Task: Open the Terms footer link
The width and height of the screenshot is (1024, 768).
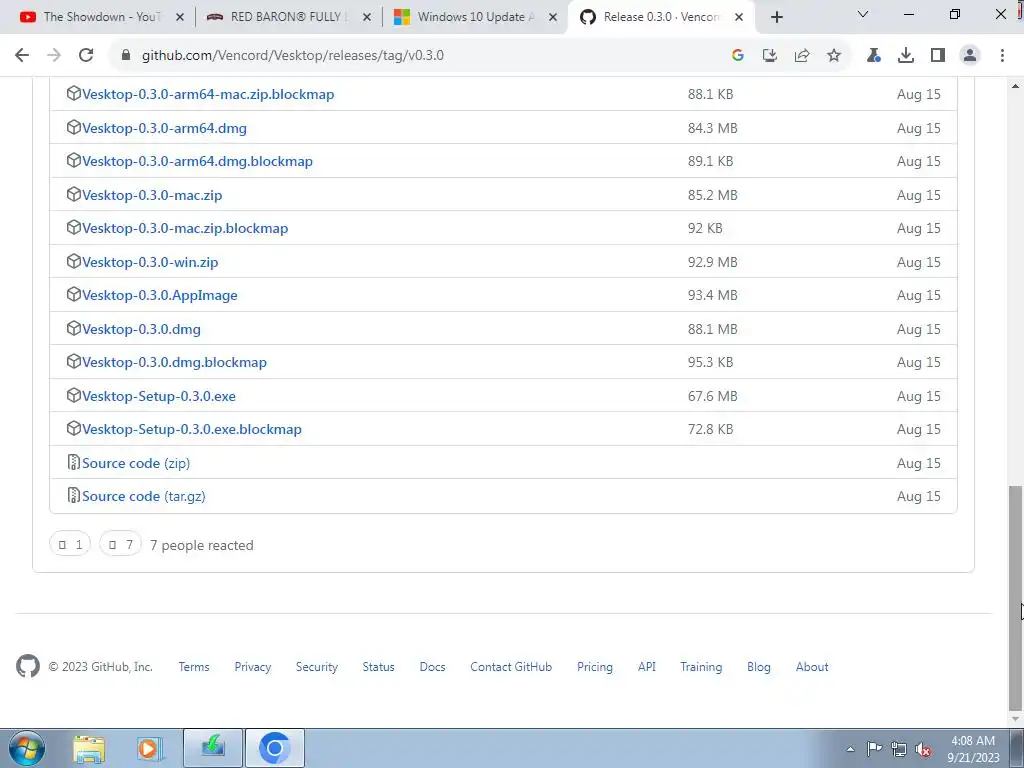Action: tap(194, 667)
